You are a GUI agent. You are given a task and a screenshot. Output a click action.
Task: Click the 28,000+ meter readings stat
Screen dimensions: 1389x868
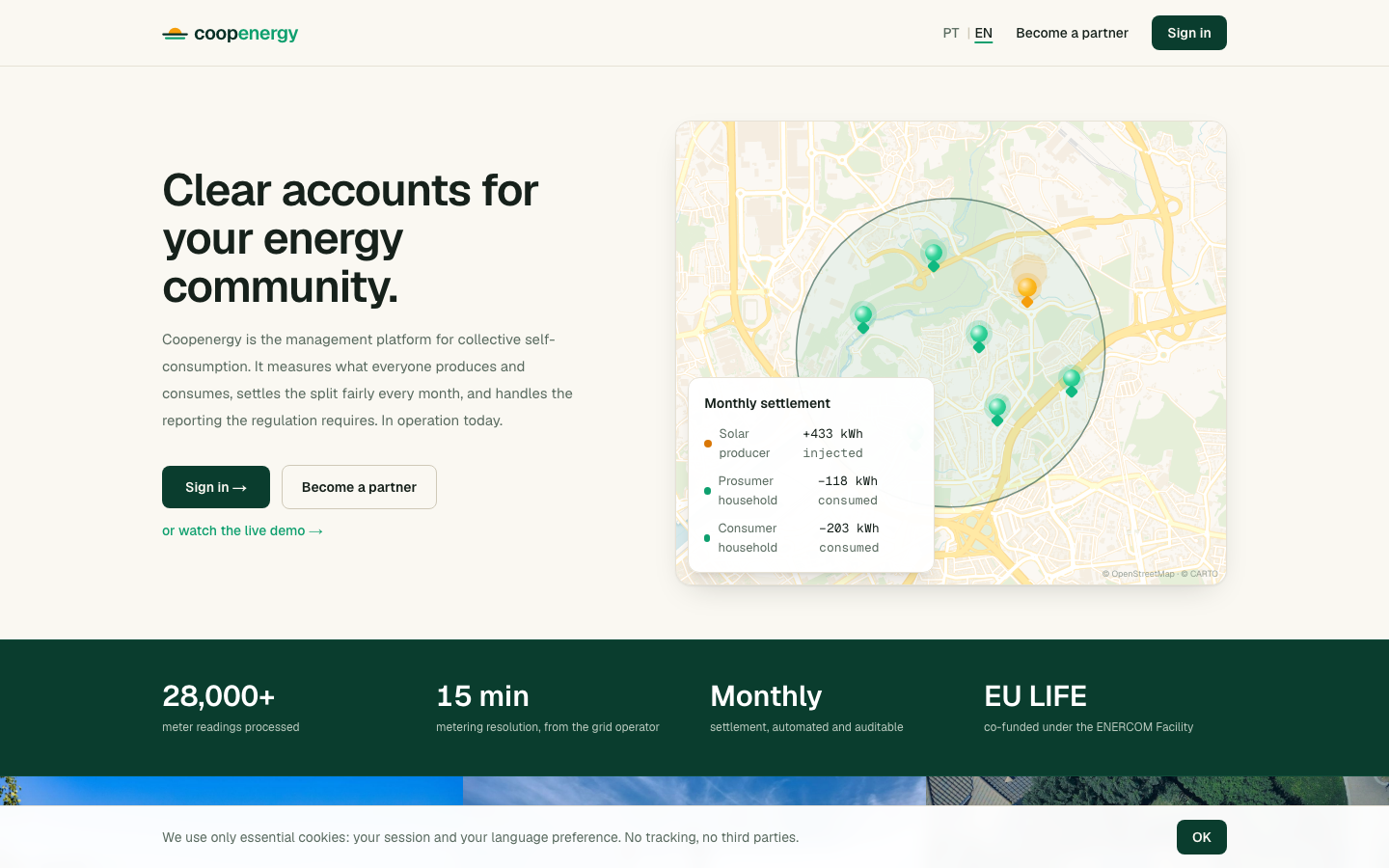pos(231,708)
